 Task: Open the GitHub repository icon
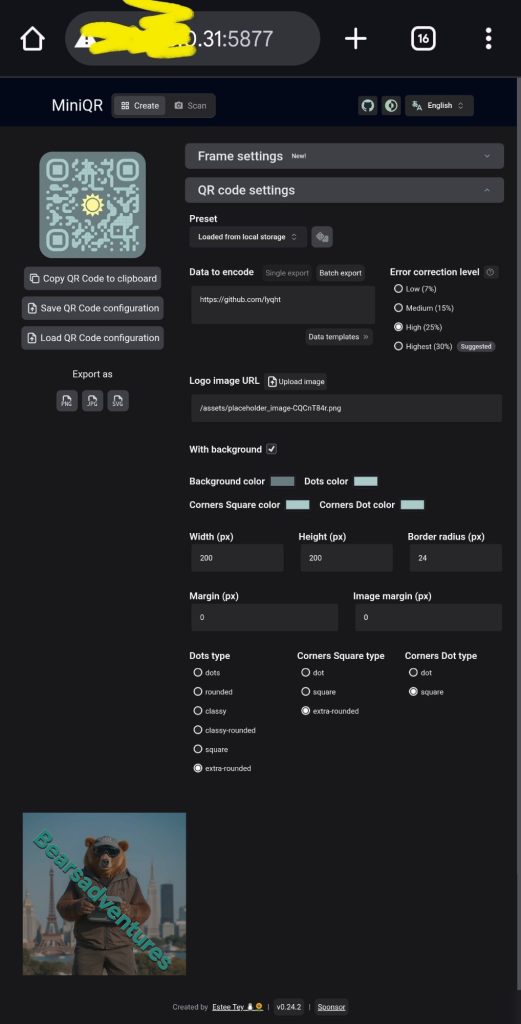pyautogui.click(x=368, y=106)
